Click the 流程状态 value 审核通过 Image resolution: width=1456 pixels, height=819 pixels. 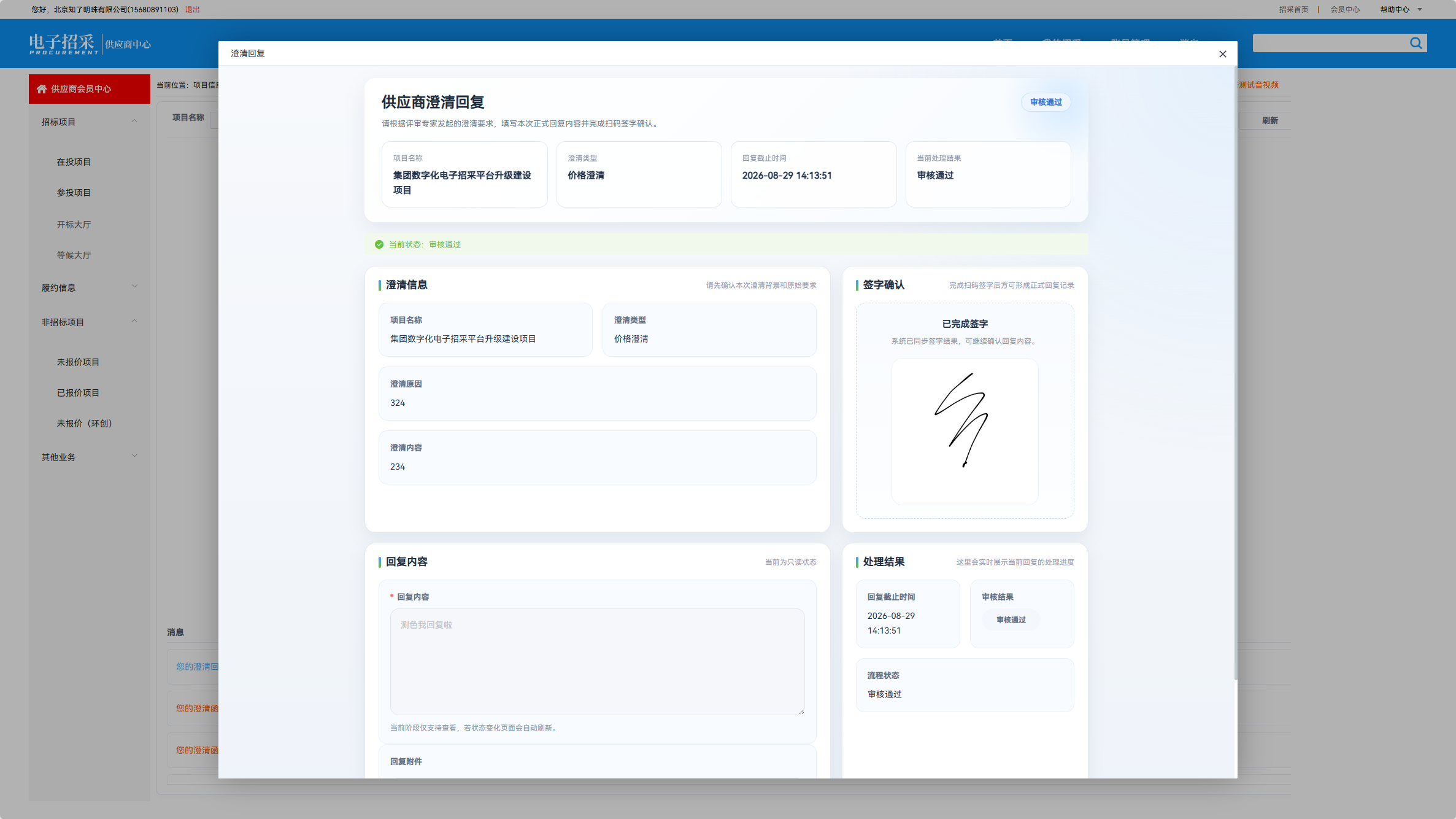(x=885, y=694)
